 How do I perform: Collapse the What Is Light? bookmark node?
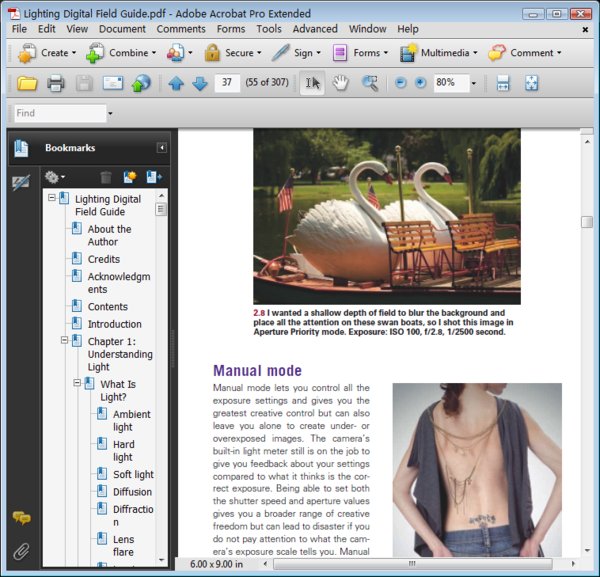(76, 383)
